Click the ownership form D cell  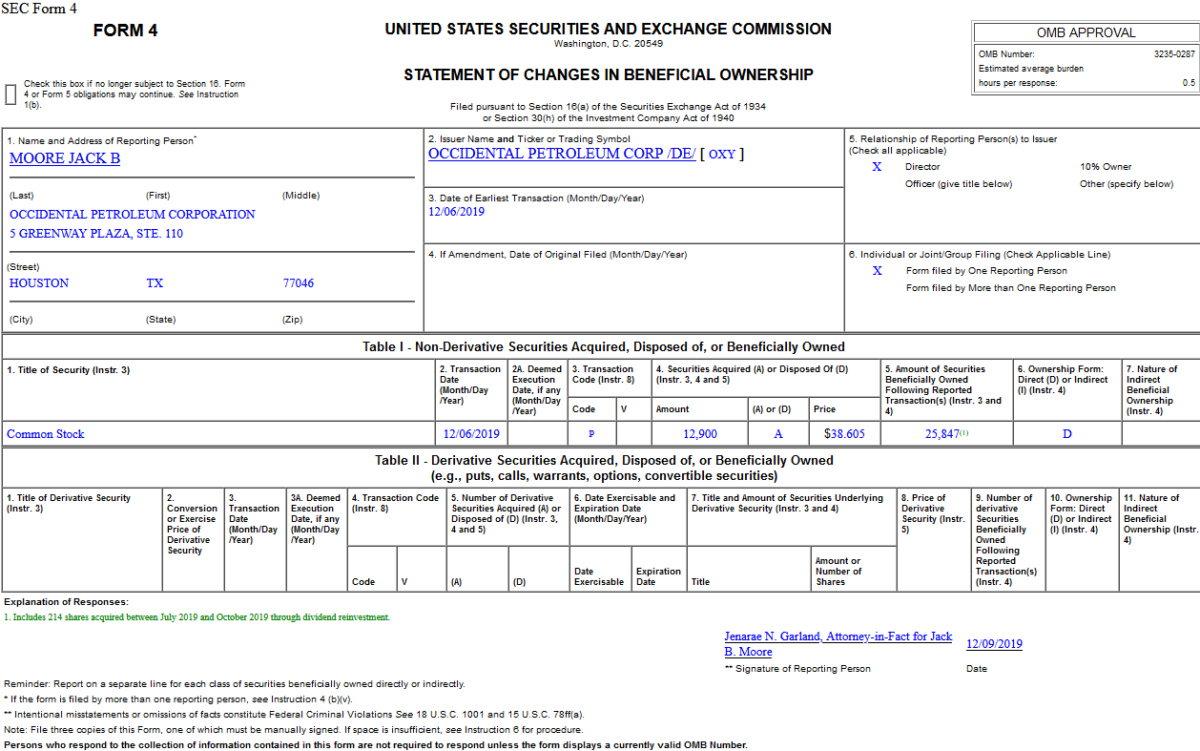click(x=1067, y=434)
